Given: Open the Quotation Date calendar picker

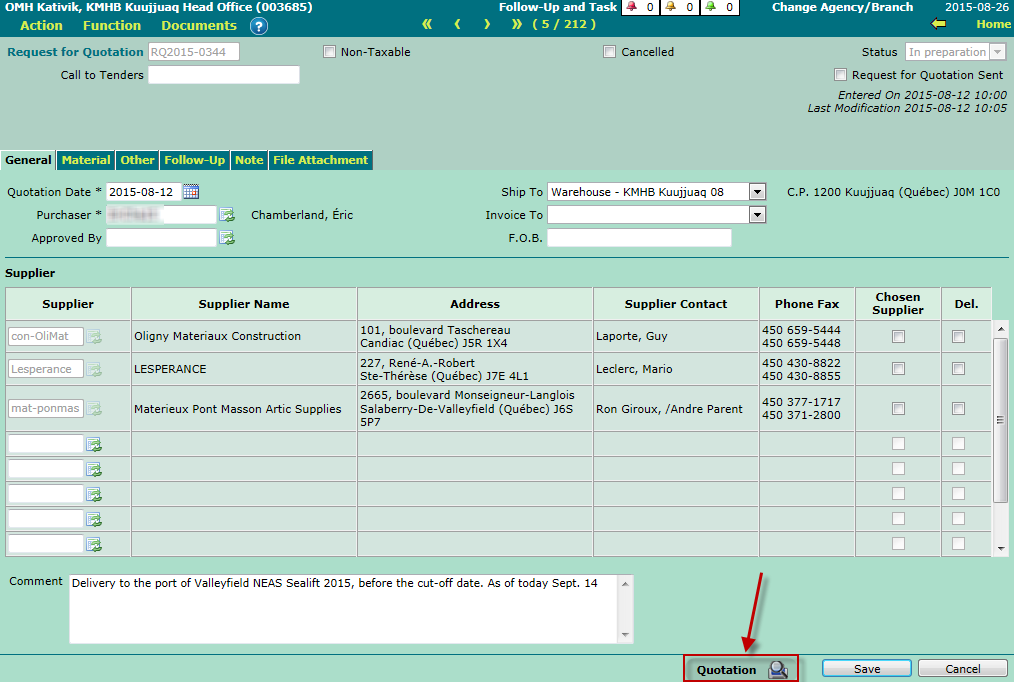Looking at the screenshot, I should (191, 191).
